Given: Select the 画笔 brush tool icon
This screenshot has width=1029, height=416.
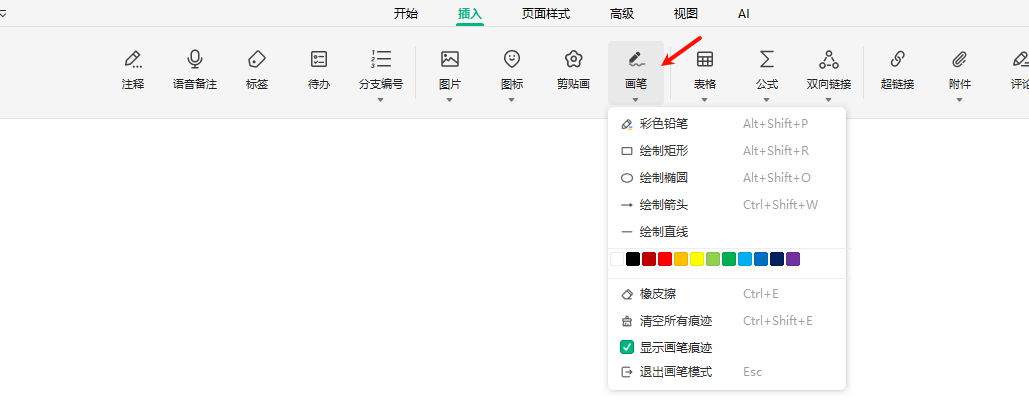Looking at the screenshot, I should coord(636,59).
